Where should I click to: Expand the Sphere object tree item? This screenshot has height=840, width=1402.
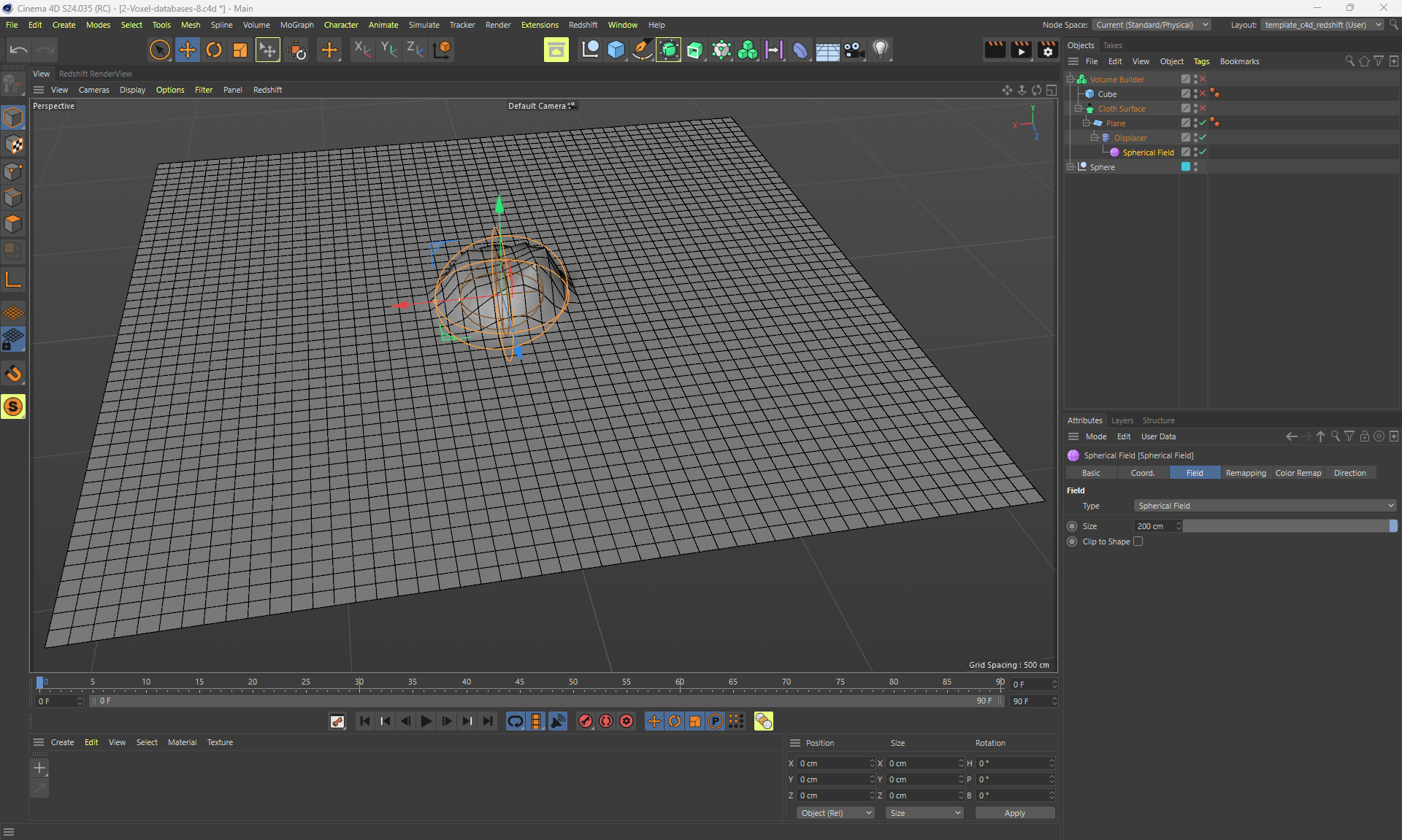tap(1070, 167)
